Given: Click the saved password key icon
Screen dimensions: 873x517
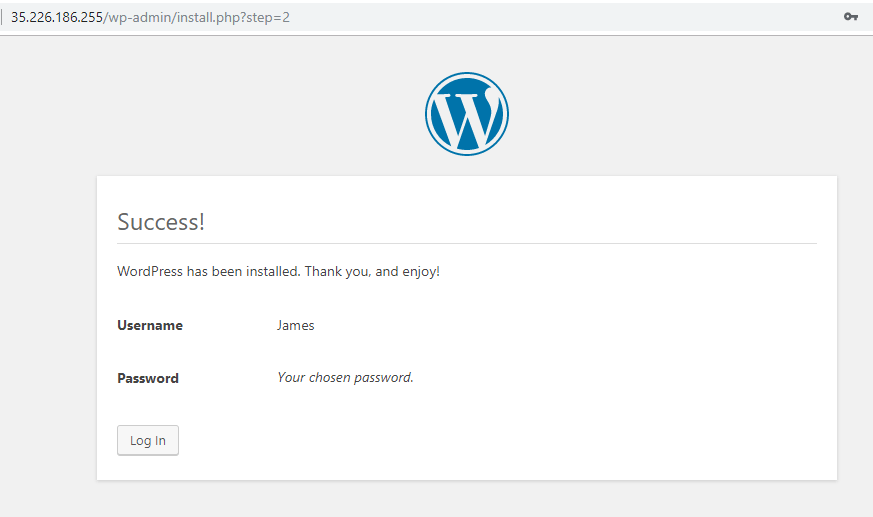Looking at the screenshot, I should tap(851, 17).
